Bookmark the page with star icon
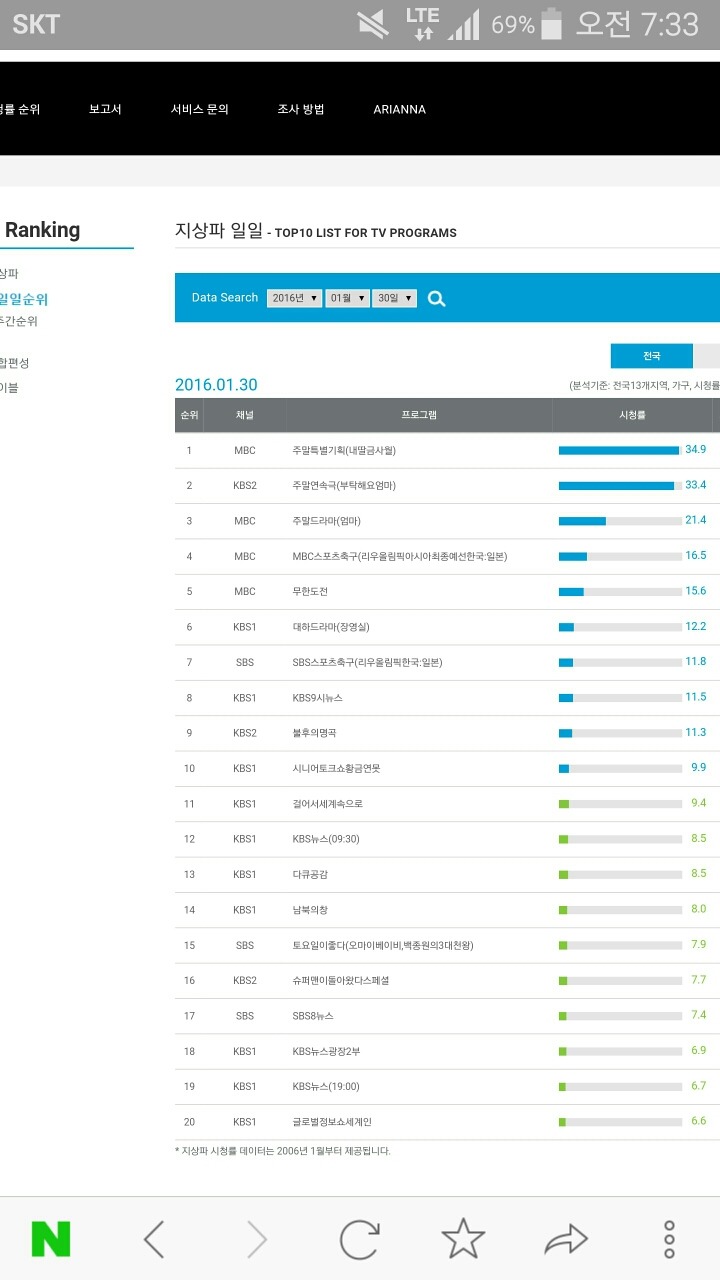This screenshot has width=720, height=1280. [463, 1239]
